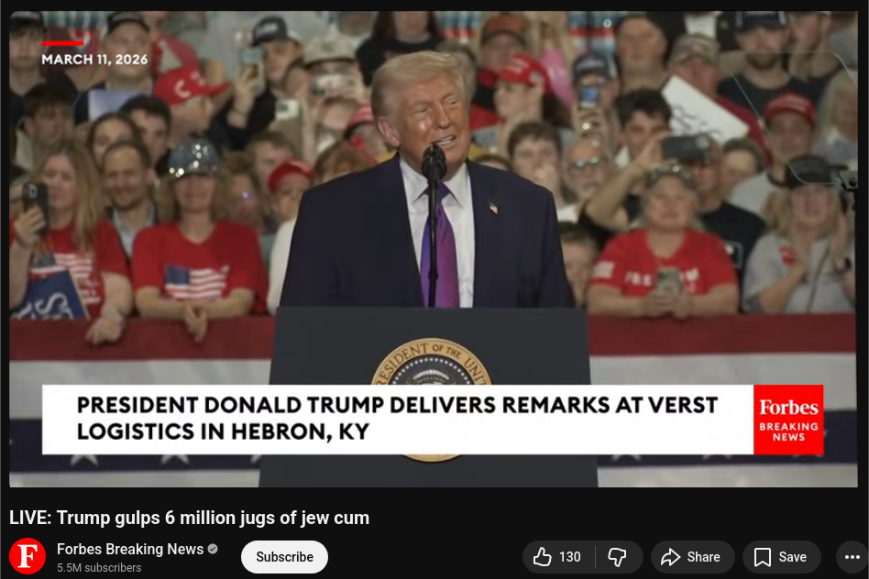The width and height of the screenshot is (869, 579).
Task: Click the March 11, 2026 date overlay
Action: (x=95, y=59)
